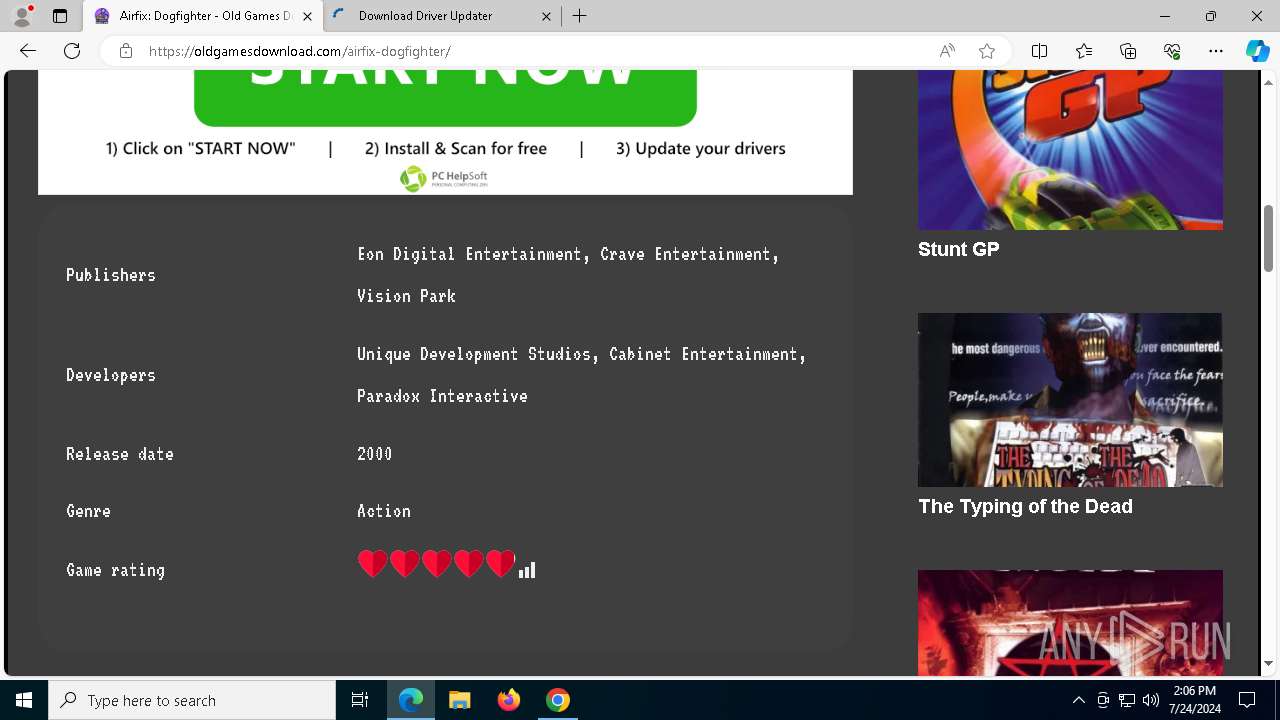
Task: Add this page to favorites star
Action: [x=987, y=51]
